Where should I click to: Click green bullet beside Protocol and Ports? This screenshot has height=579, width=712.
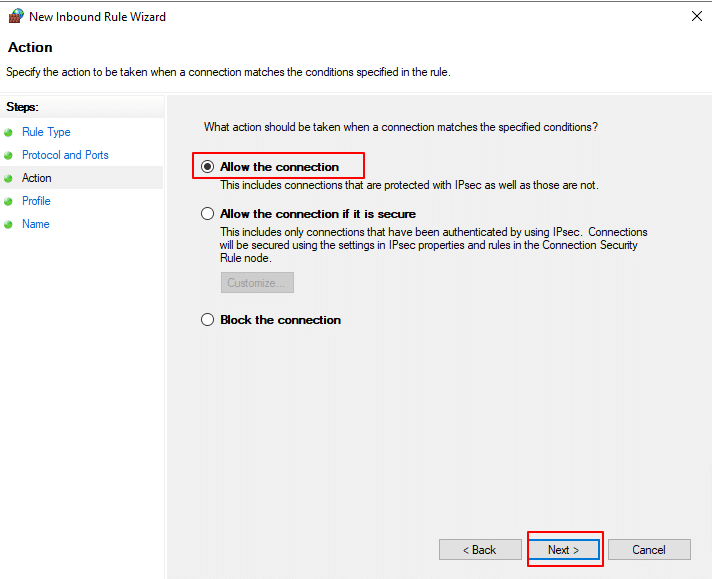9,155
